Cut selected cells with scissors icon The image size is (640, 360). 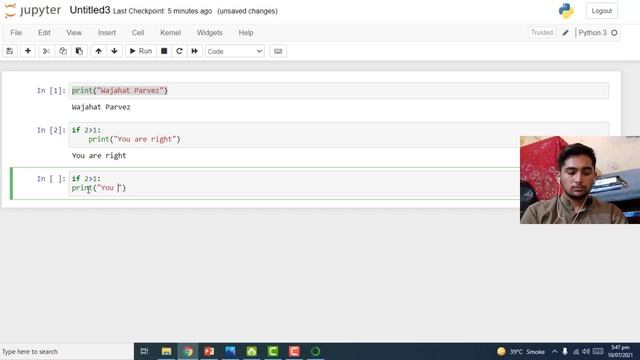[46, 51]
